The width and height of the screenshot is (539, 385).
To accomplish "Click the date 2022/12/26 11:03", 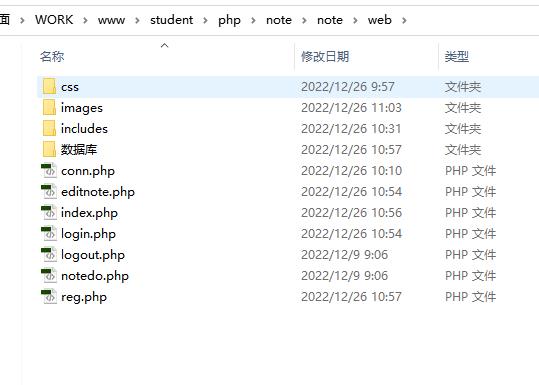I will pos(351,108).
